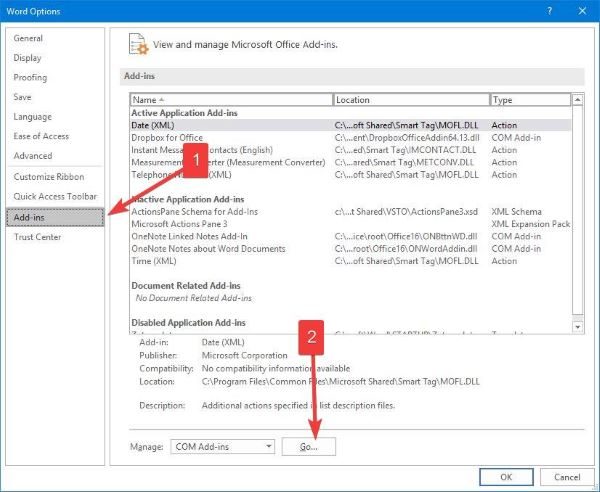Select the Dropbox for Office add-in row

click(351, 138)
